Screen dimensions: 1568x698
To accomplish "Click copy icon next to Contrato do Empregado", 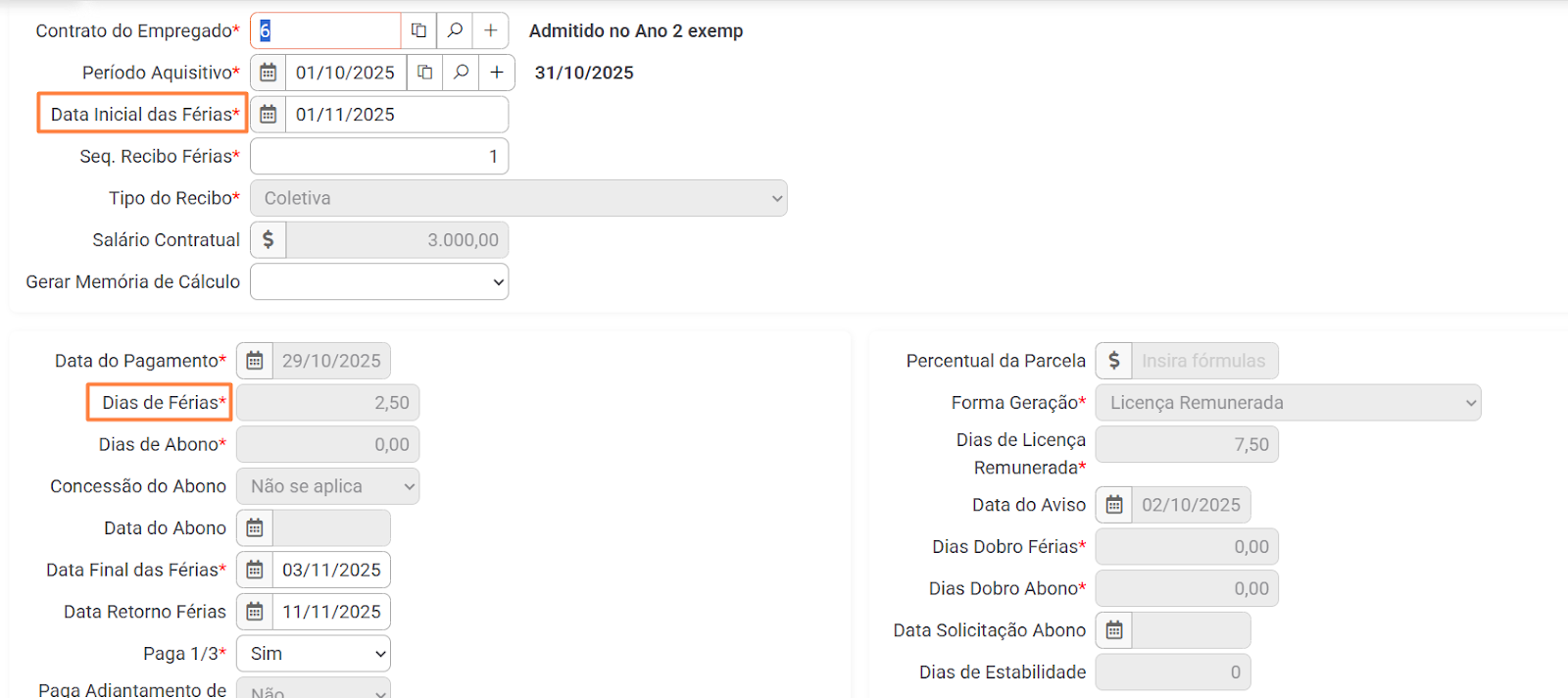I will [418, 30].
